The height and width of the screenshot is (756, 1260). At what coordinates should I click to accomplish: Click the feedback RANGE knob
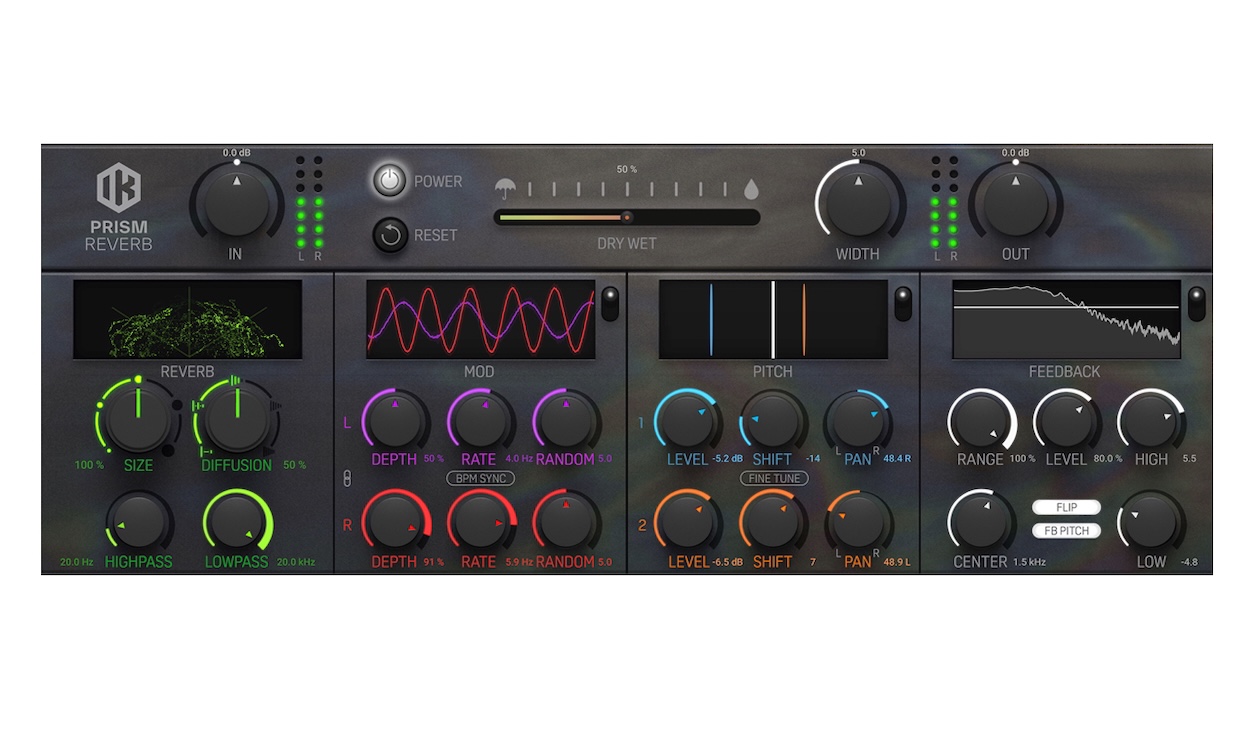coord(981,421)
